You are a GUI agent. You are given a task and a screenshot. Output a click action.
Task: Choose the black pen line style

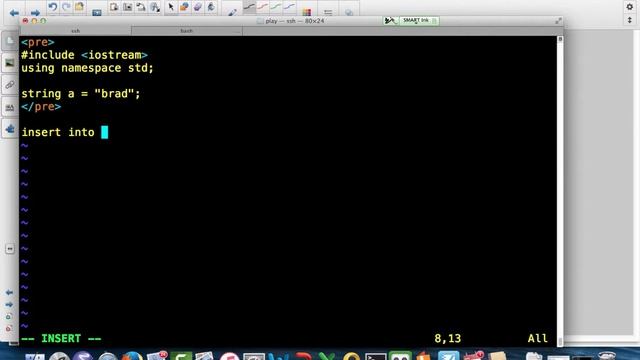click(x=249, y=7)
